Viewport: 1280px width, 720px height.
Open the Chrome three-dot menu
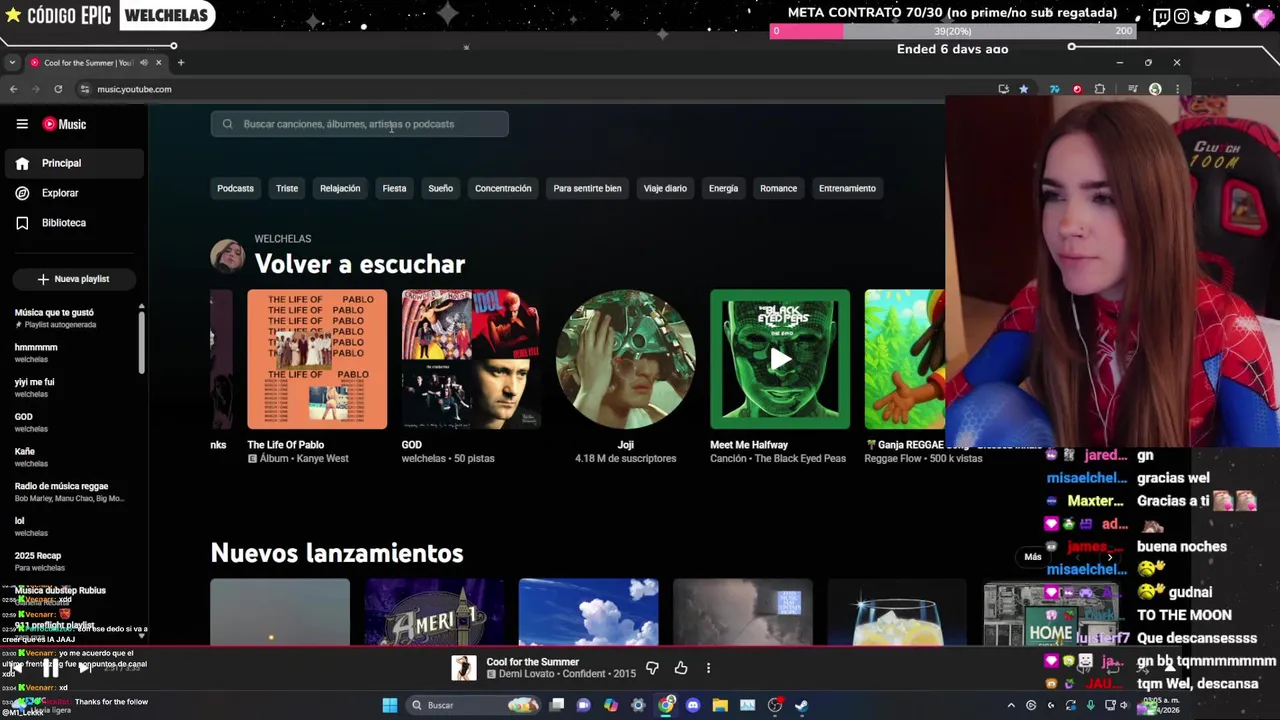(1177, 89)
